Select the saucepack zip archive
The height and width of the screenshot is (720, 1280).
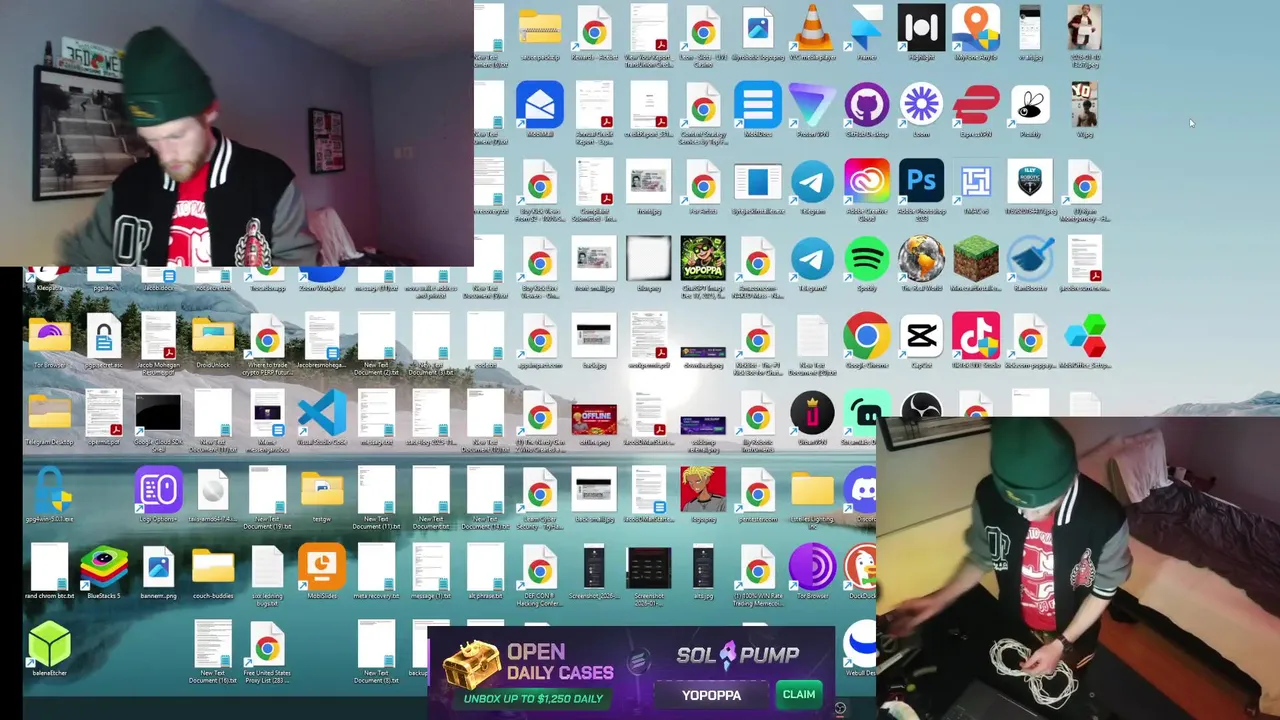(540, 28)
